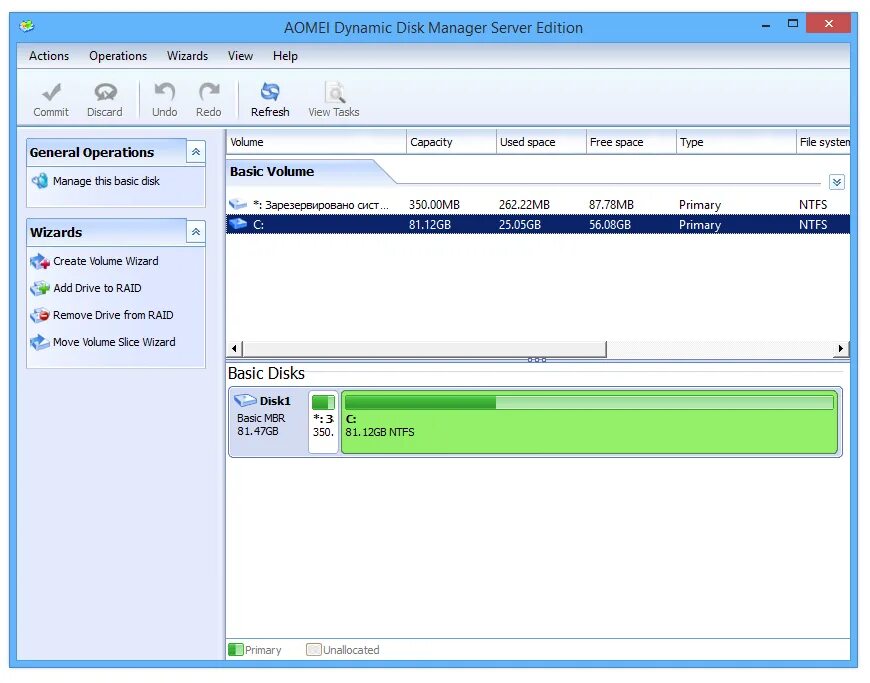Click the C: volume drive icon in list

tap(237, 224)
